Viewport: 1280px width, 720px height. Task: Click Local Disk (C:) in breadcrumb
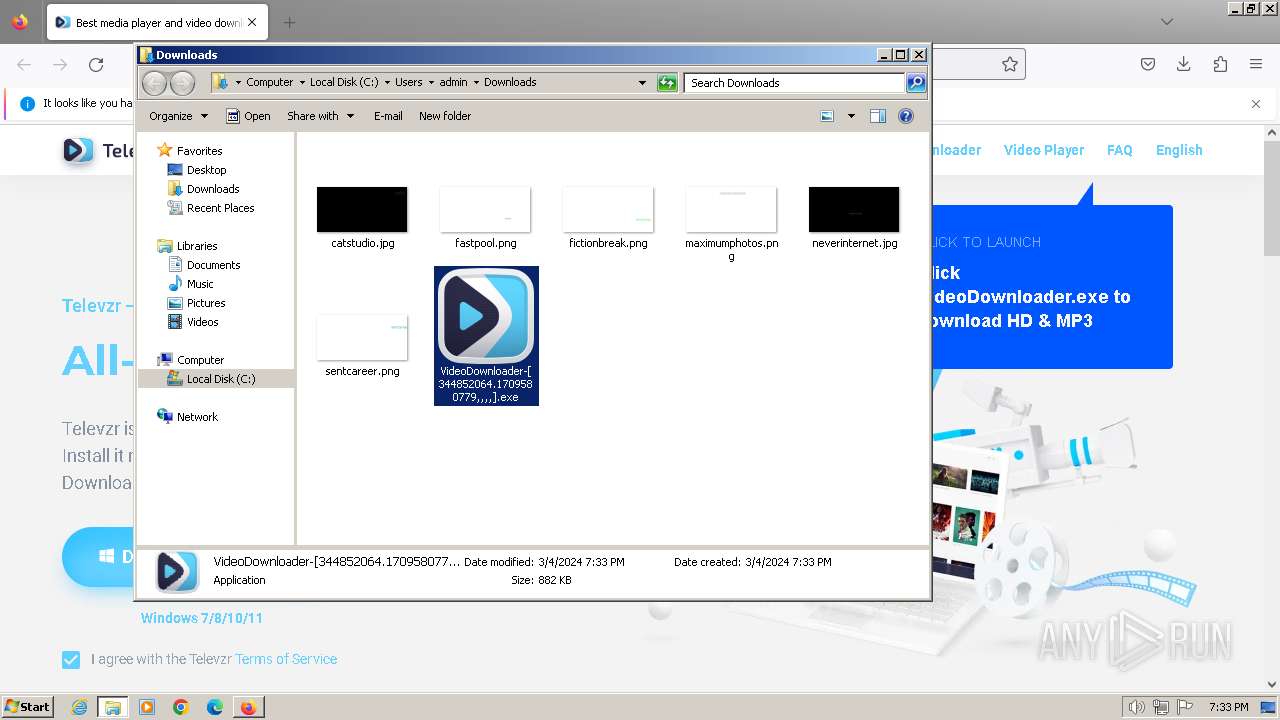point(344,82)
